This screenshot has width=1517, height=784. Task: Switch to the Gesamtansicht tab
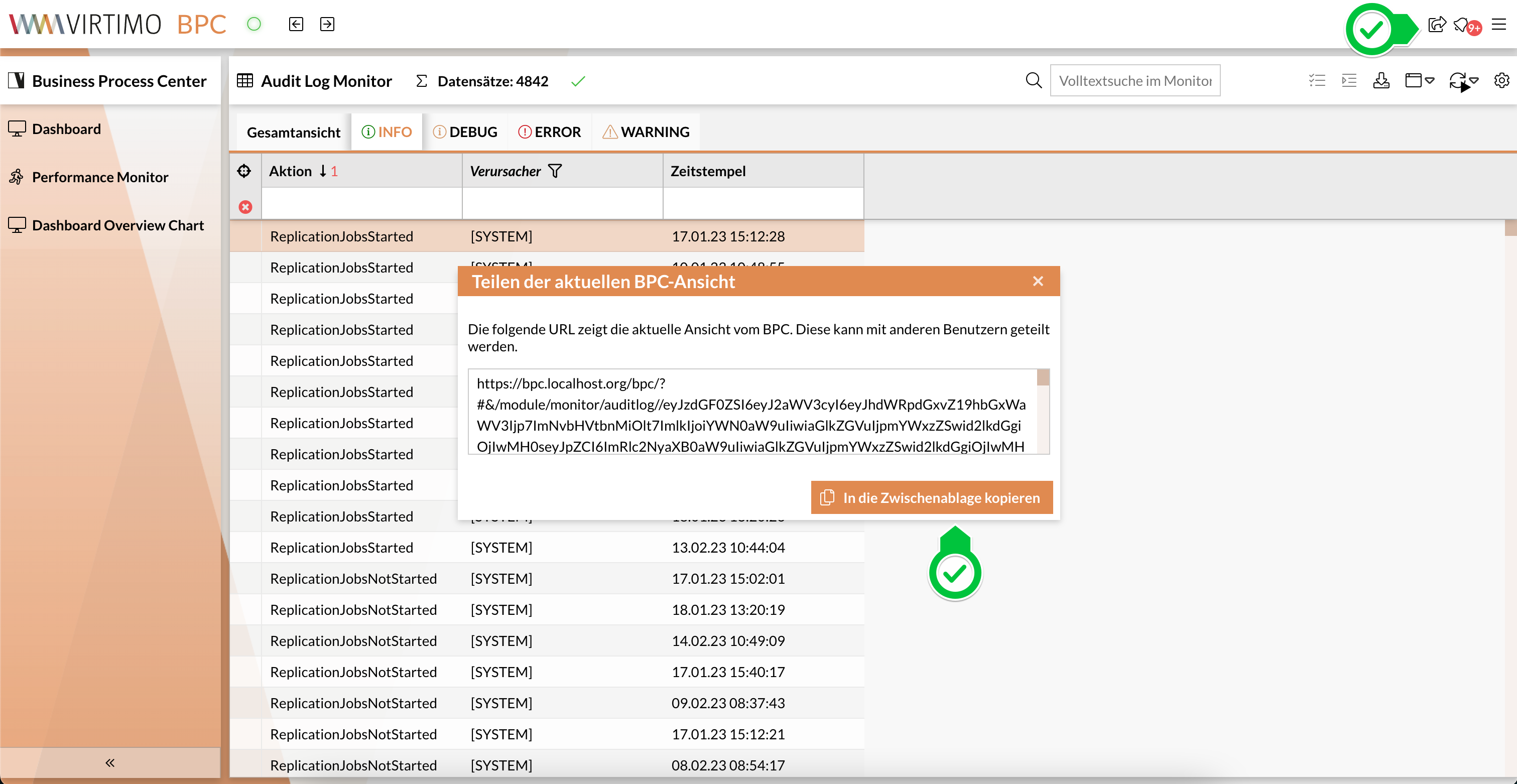(293, 132)
